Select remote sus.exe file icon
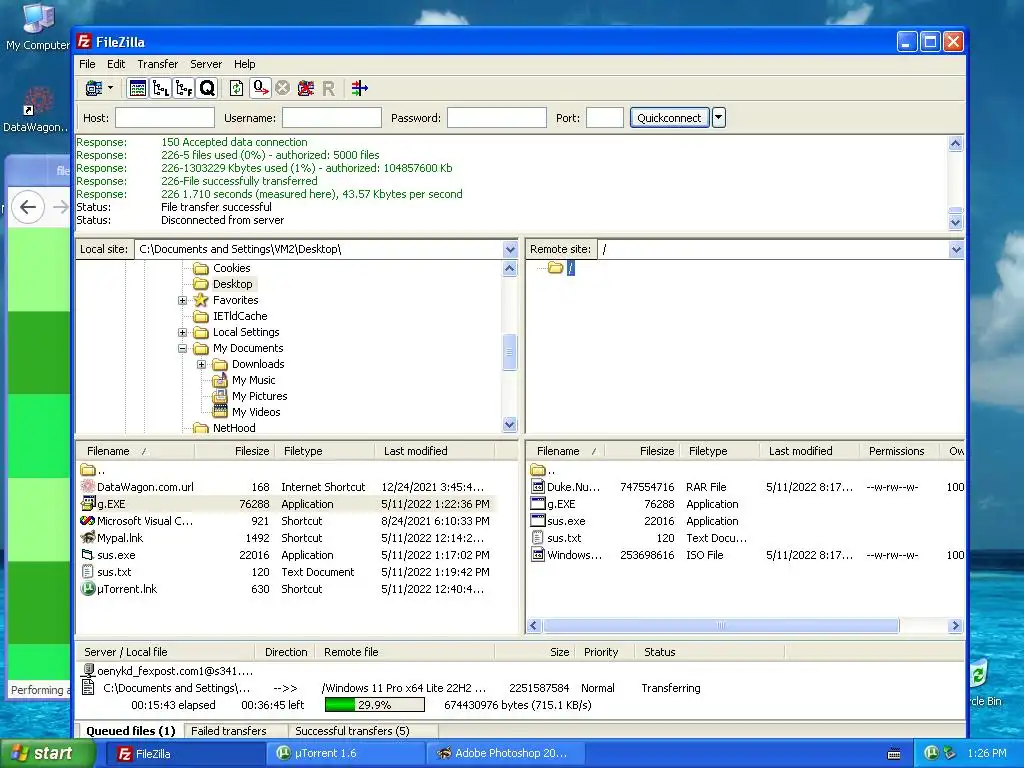The image size is (1024, 768). point(537,520)
